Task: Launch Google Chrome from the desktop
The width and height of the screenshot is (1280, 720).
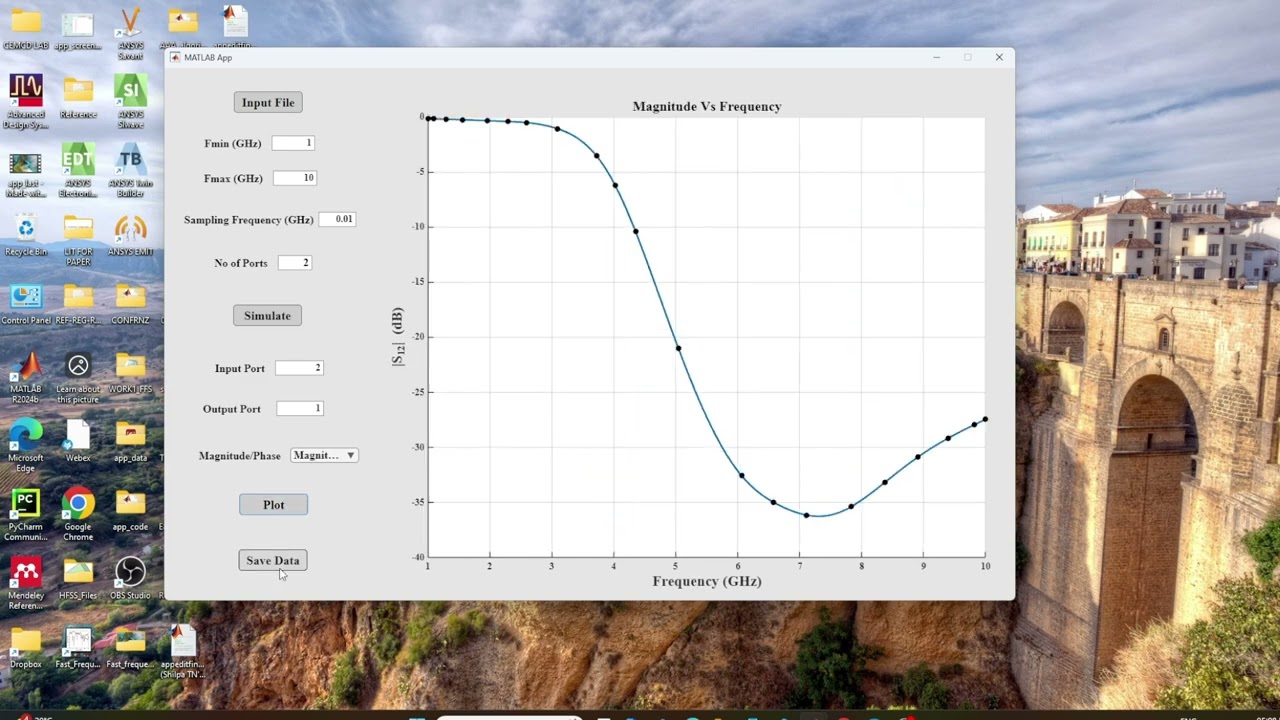Action: pyautogui.click(x=78, y=514)
